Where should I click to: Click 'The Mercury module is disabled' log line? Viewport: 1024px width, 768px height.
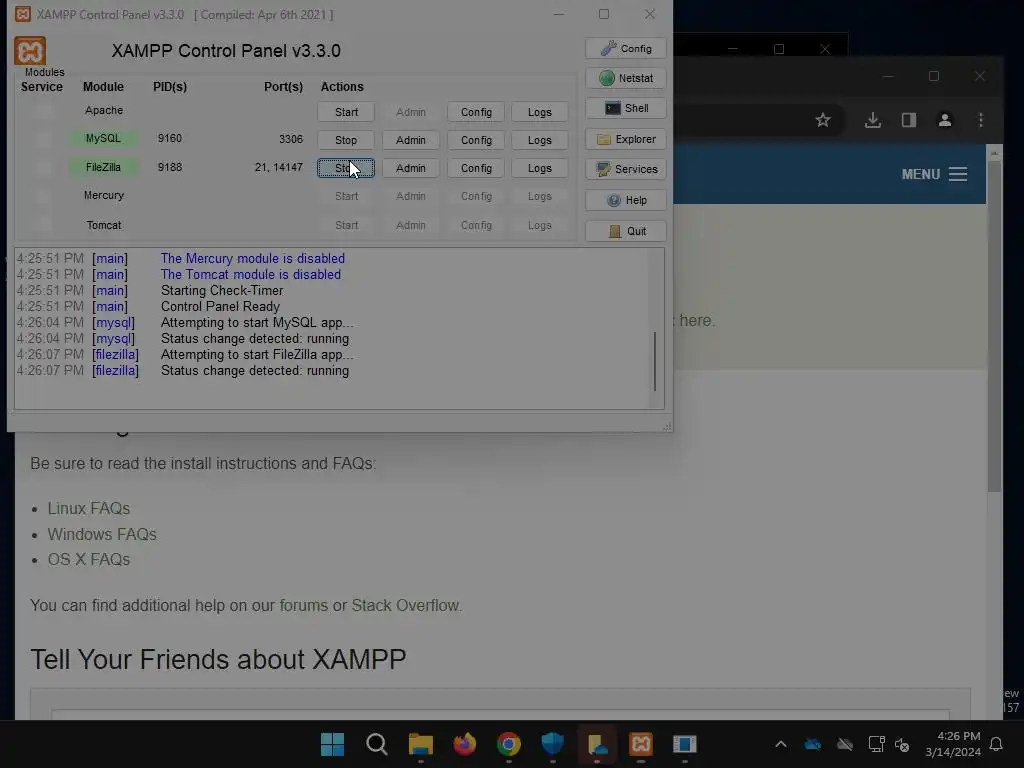[253, 259]
